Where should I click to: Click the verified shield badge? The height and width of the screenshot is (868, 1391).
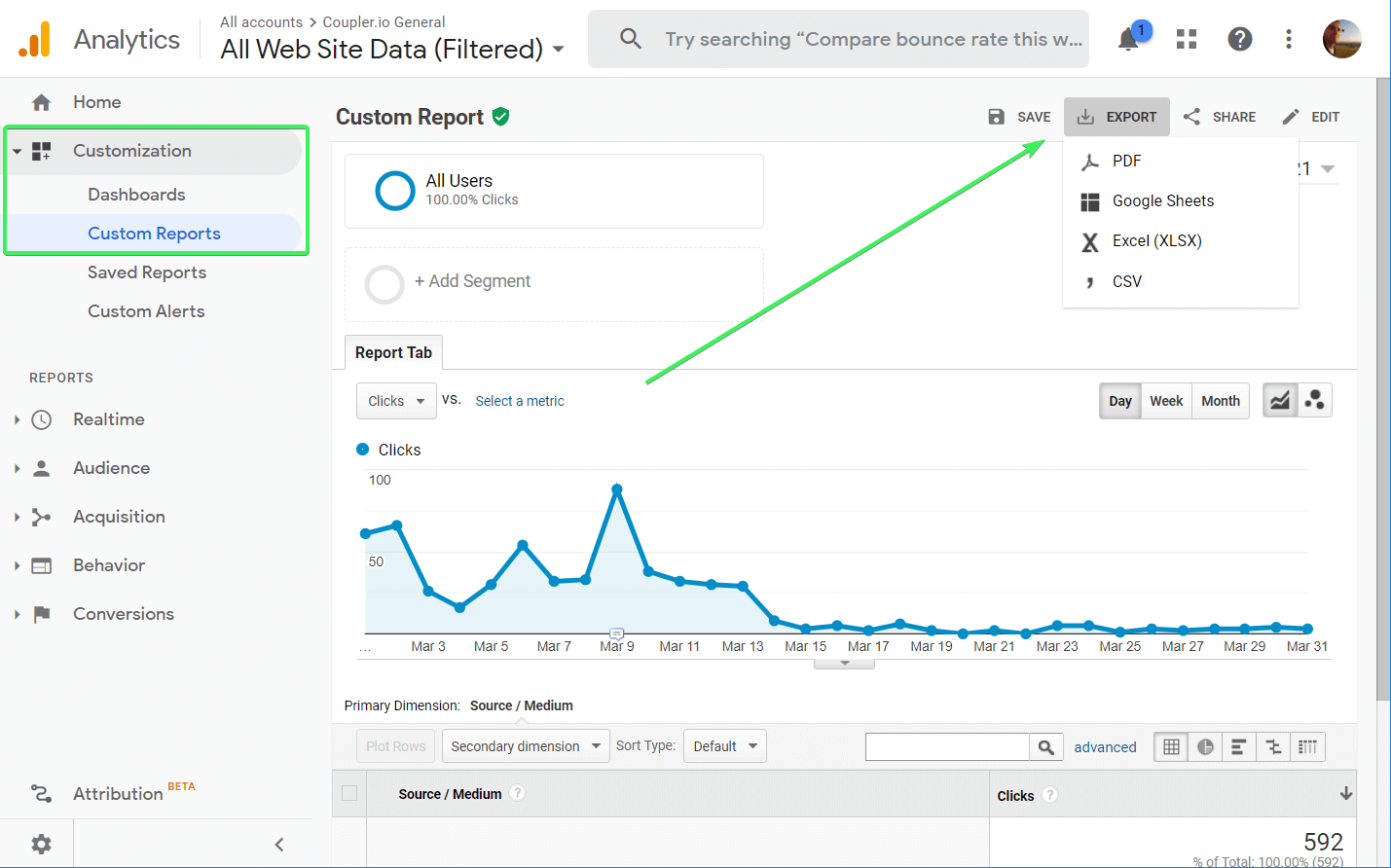[x=500, y=117]
